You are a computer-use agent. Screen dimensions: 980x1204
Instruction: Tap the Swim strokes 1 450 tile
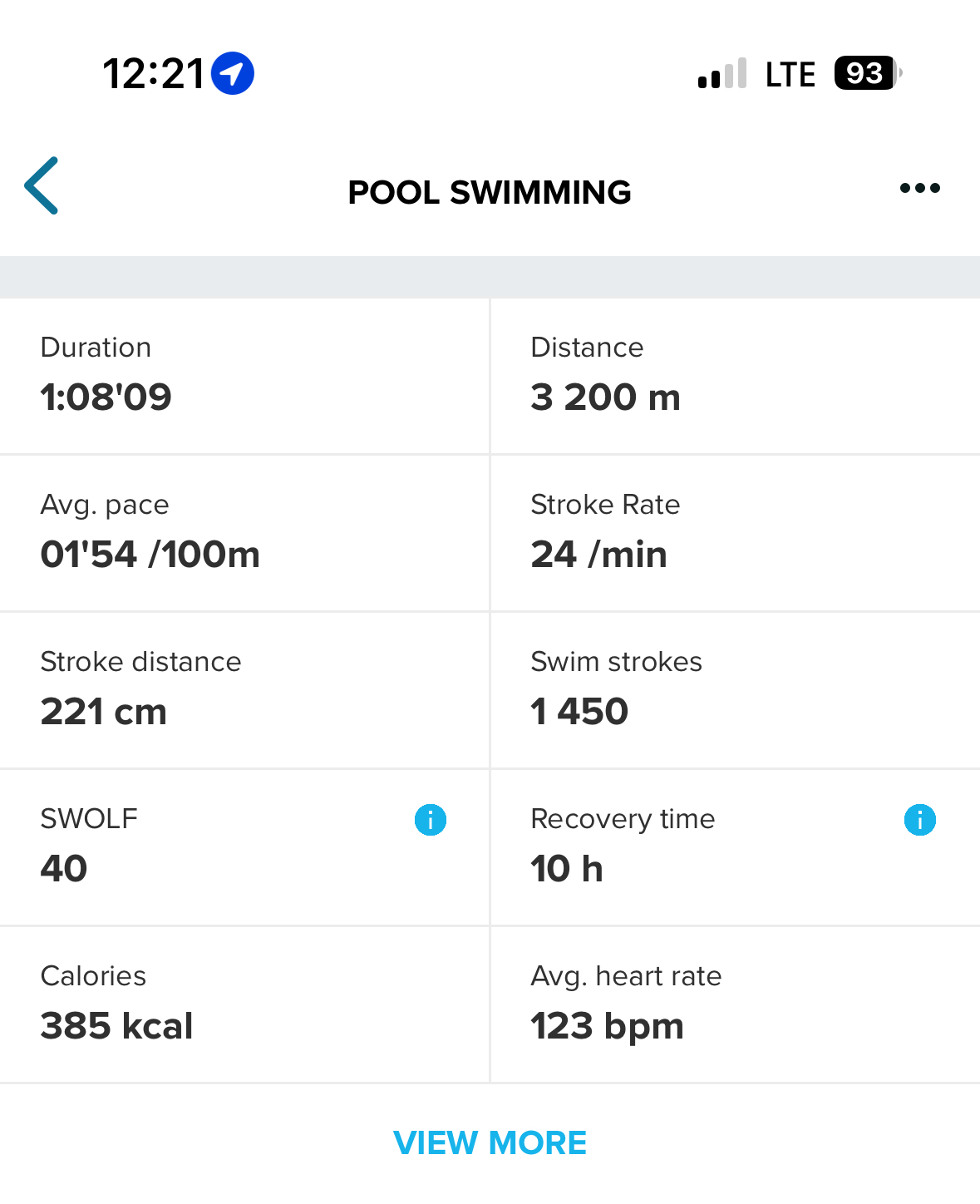[x=735, y=689]
